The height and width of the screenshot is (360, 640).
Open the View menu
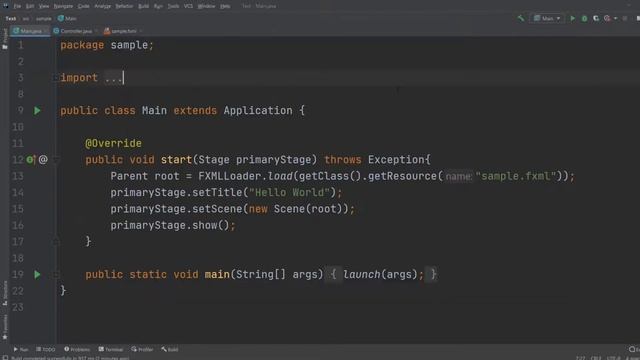click(44, 6)
